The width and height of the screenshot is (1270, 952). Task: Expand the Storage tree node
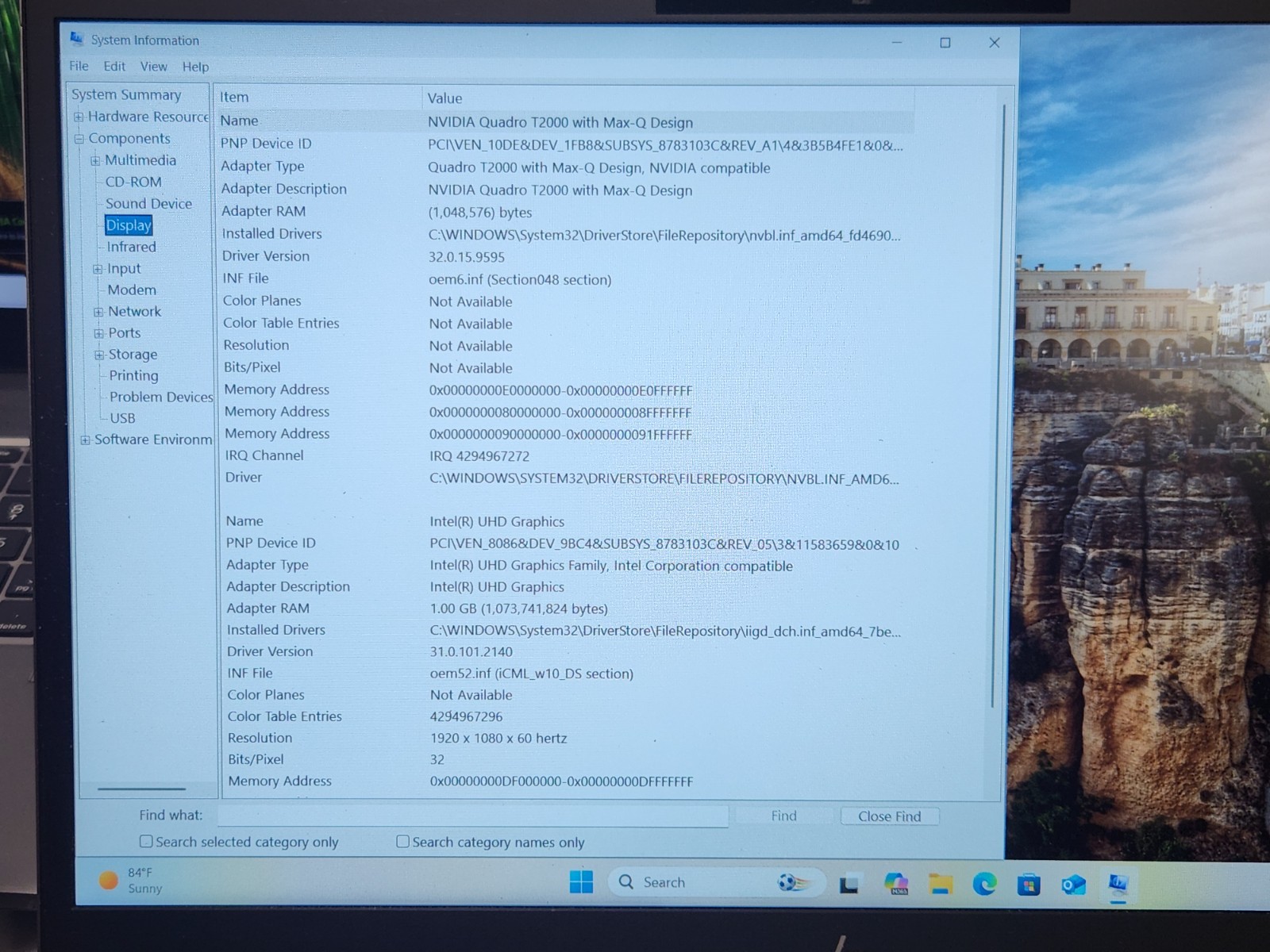(99, 355)
